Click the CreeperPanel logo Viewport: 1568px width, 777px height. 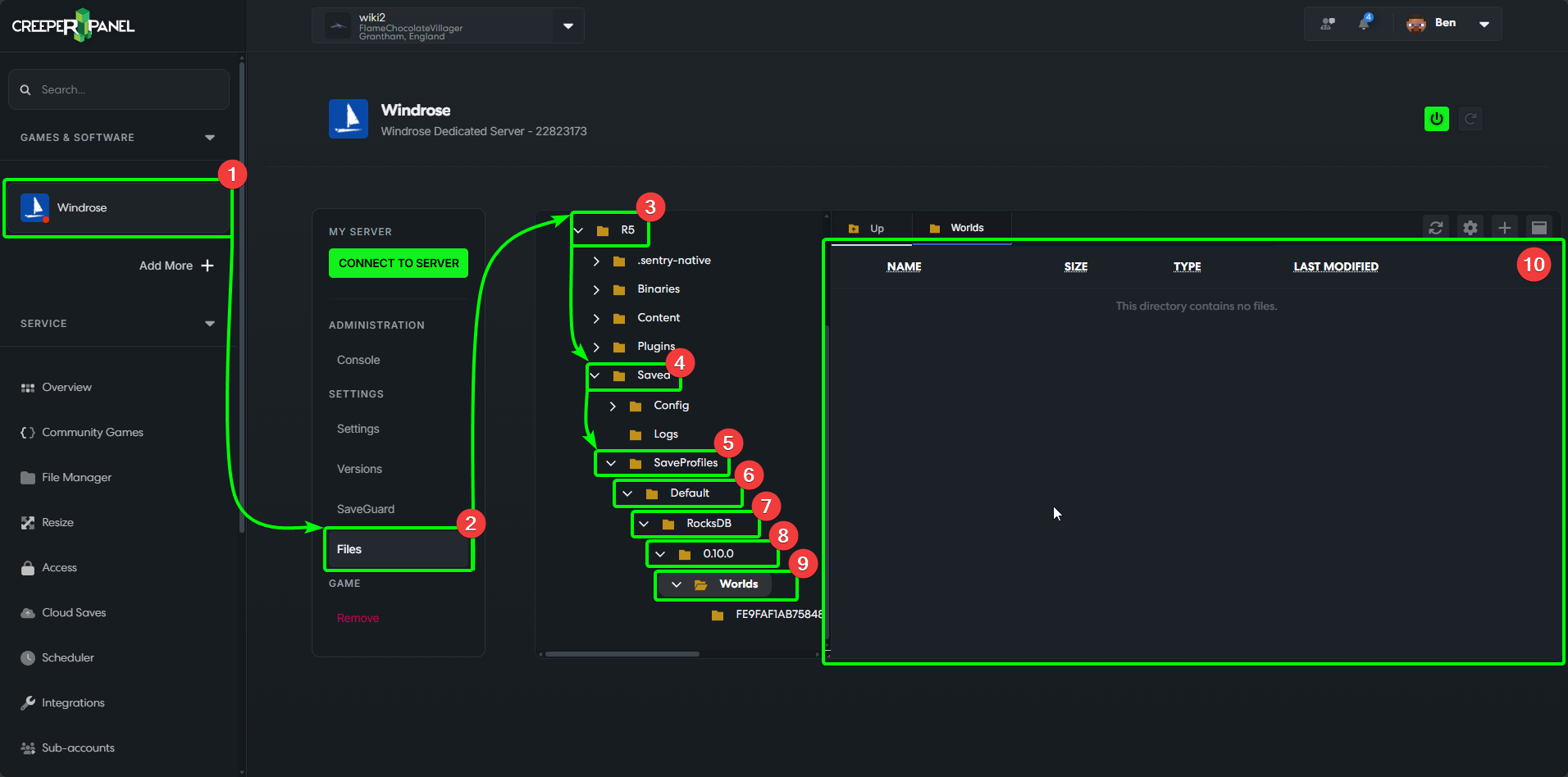pos(73,25)
